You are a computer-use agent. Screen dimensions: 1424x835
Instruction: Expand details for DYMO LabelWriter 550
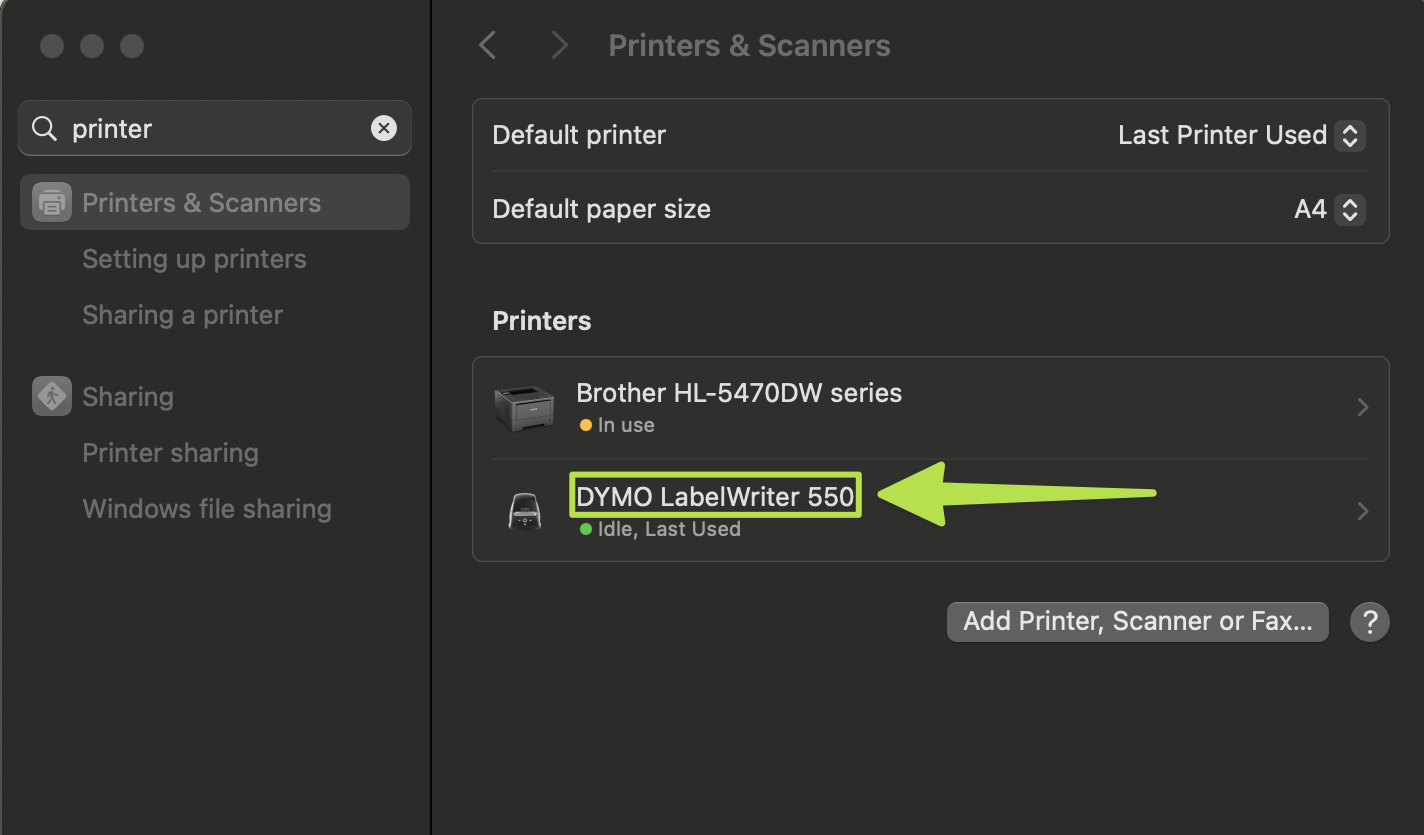tap(1362, 510)
